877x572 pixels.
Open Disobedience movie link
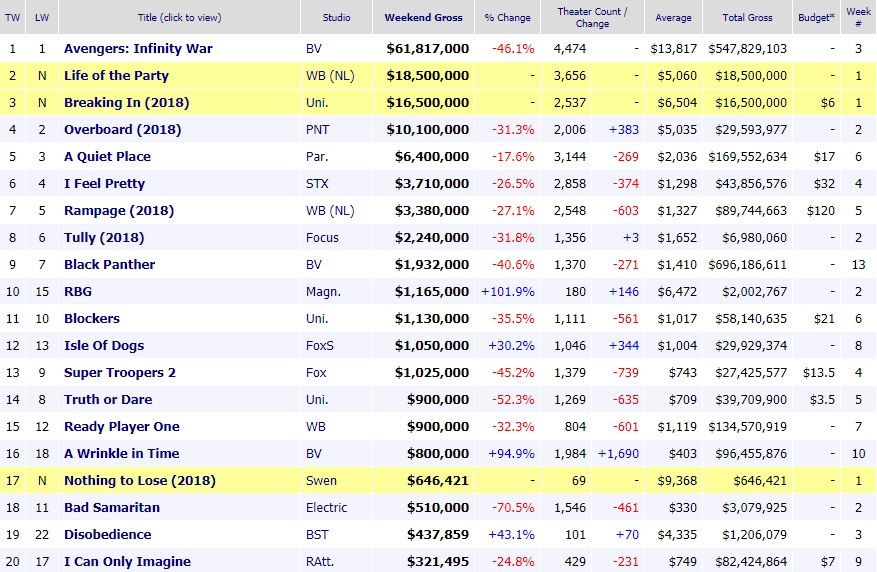[108, 535]
